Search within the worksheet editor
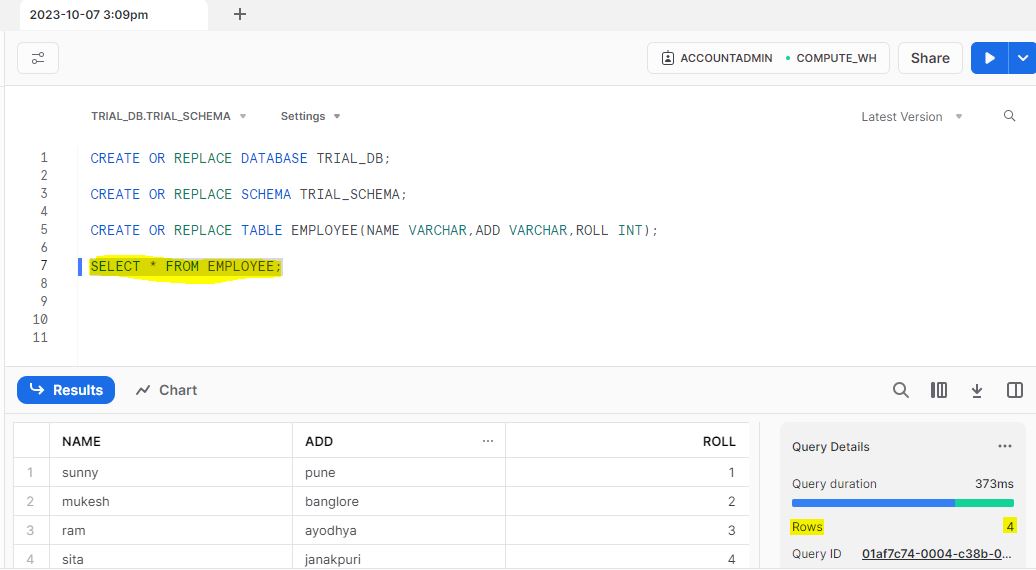This screenshot has width=1036, height=570. click(x=1009, y=116)
